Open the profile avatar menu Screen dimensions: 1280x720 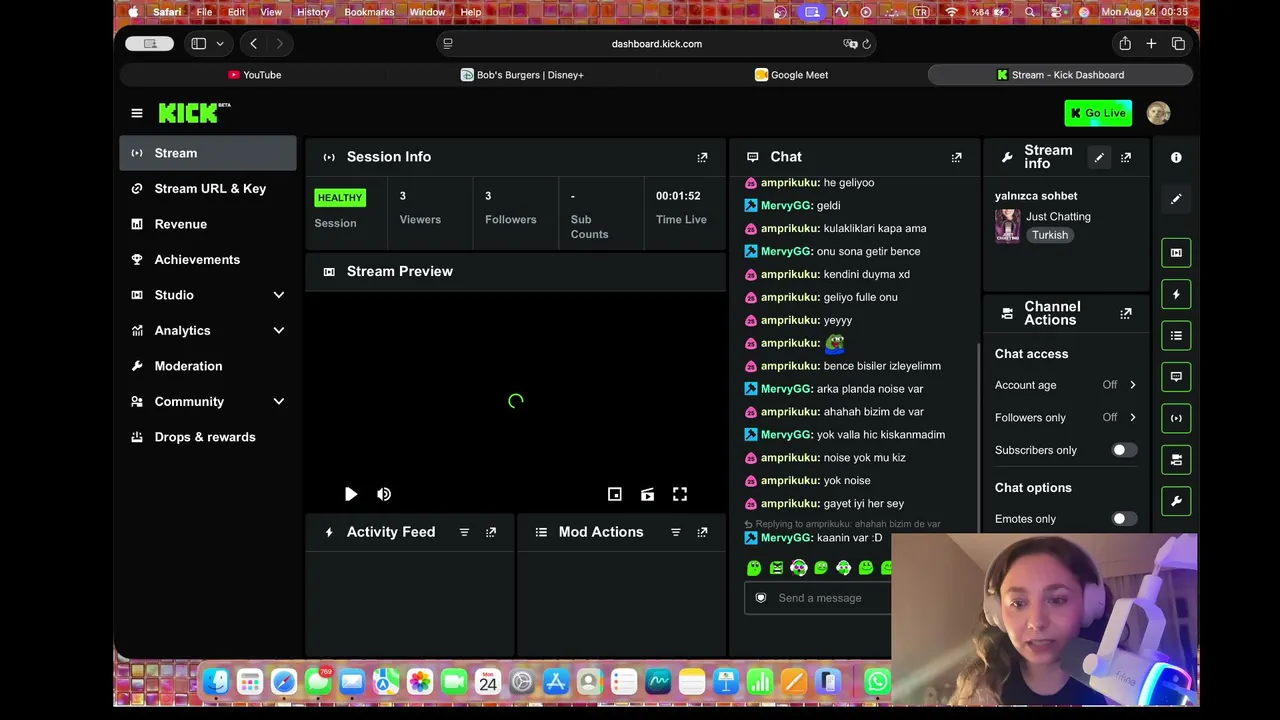point(1158,113)
